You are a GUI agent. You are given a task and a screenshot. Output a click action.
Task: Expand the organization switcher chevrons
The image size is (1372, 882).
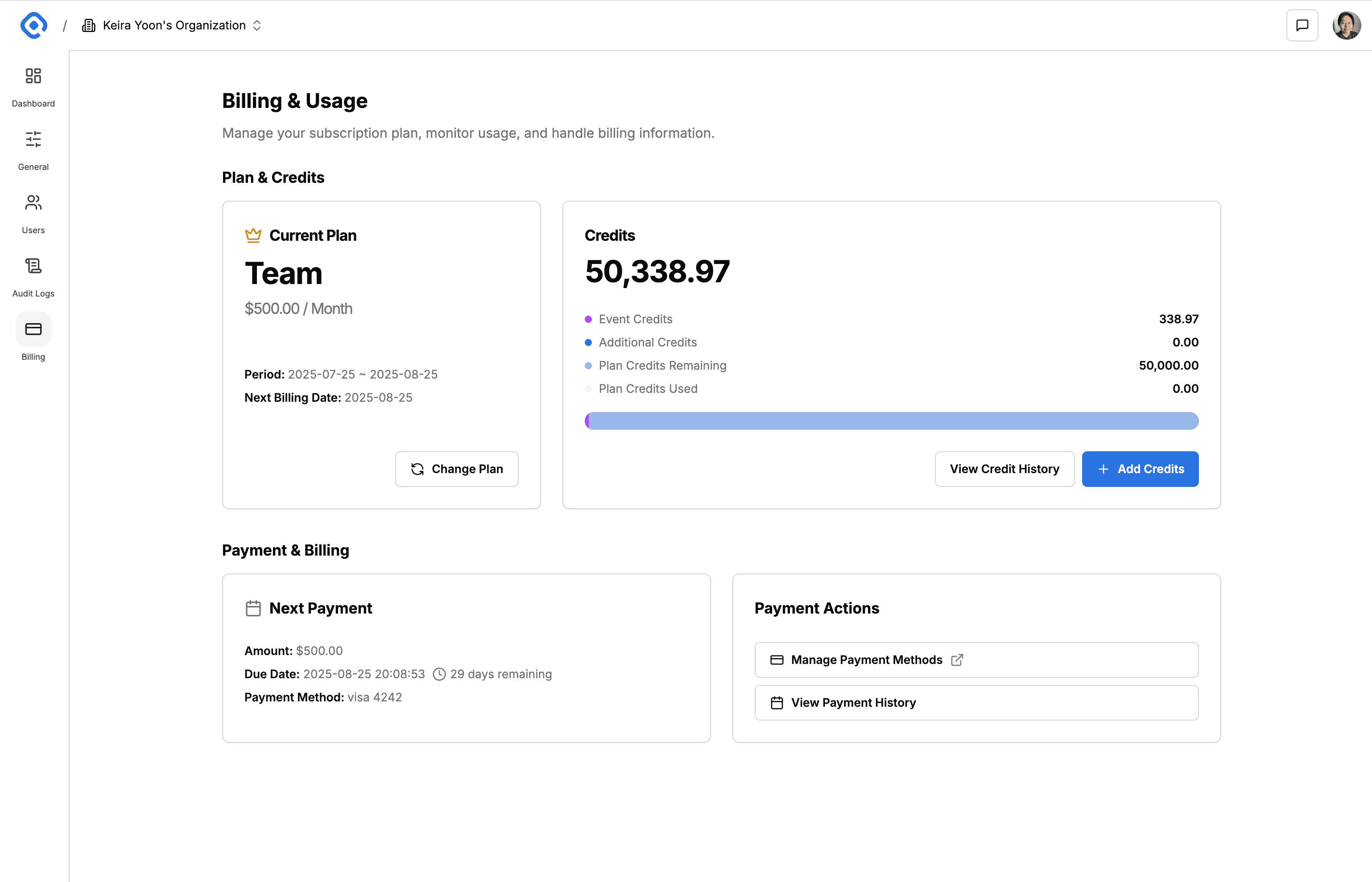point(257,25)
